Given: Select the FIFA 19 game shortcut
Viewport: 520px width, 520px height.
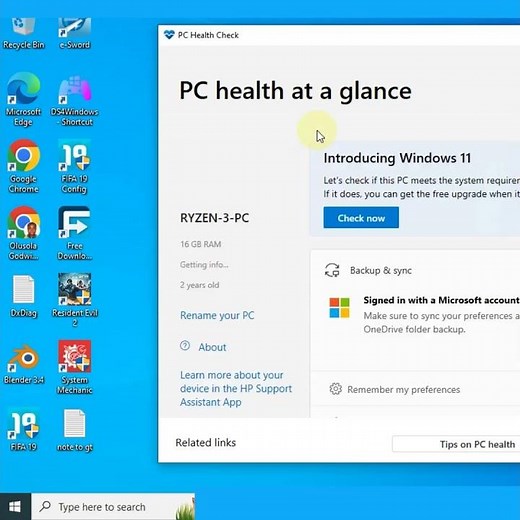Looking at the screenshot, I should [23, 430].
